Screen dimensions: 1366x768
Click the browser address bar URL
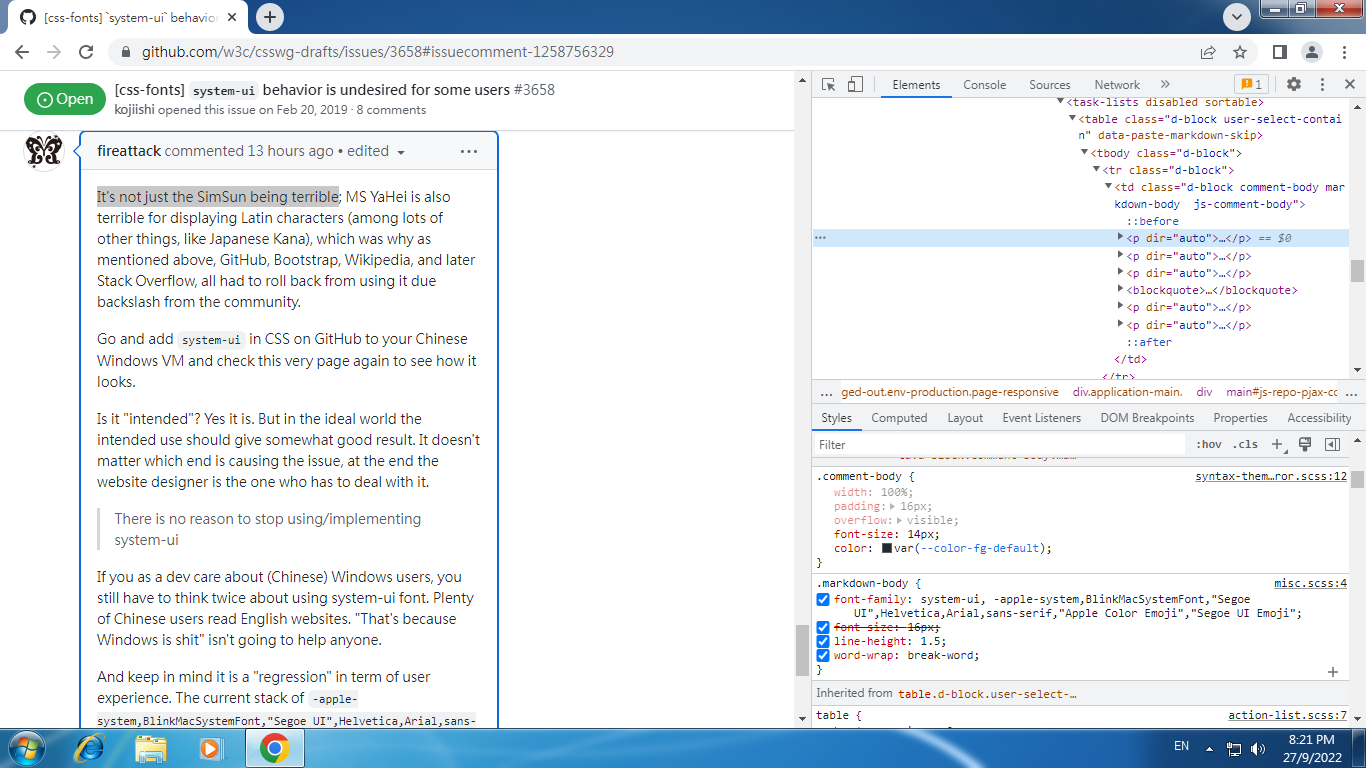[x=378, y=52]
